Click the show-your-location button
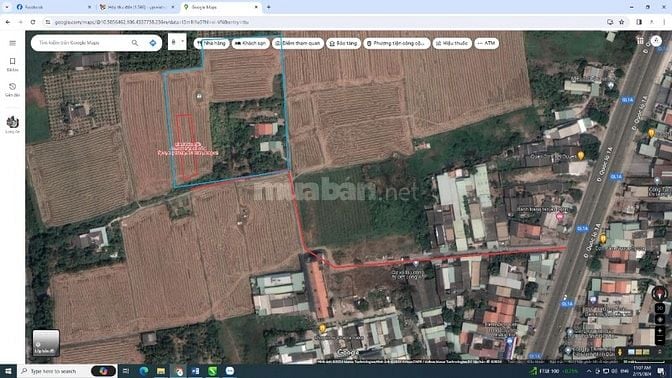 tap(660, 320)
